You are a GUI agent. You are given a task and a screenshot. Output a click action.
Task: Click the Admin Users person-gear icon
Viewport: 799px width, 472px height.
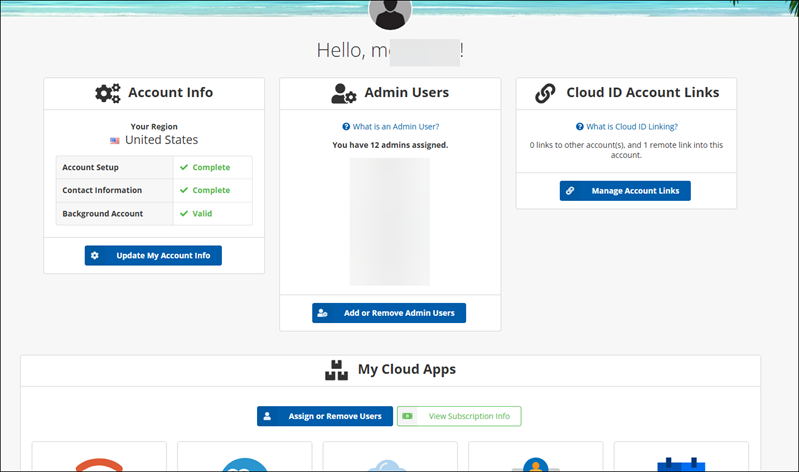point(344,93)
